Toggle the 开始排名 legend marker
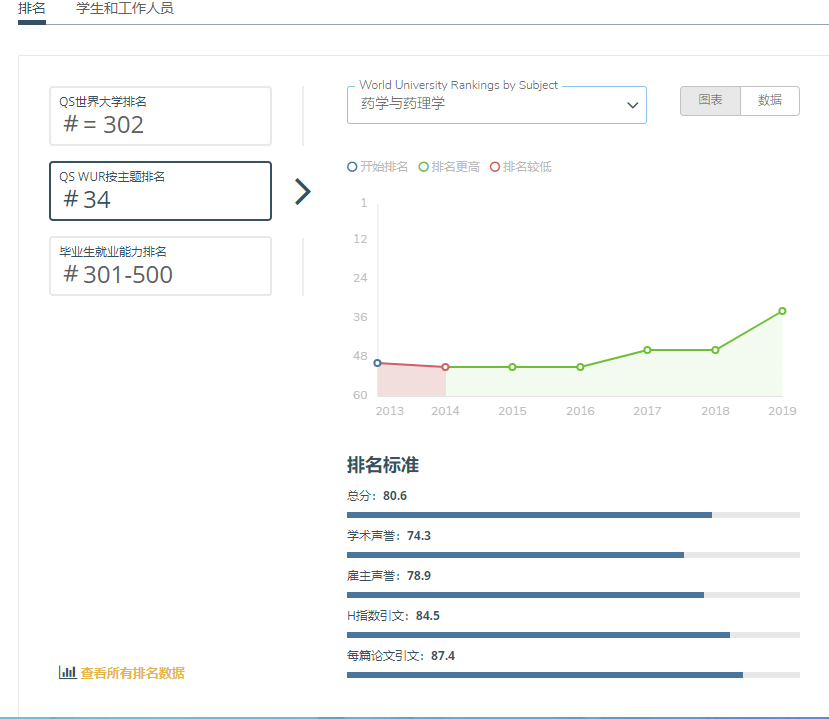Image resolution: width=829 pixels, height=719 pixels. click(x=352, y=167)
